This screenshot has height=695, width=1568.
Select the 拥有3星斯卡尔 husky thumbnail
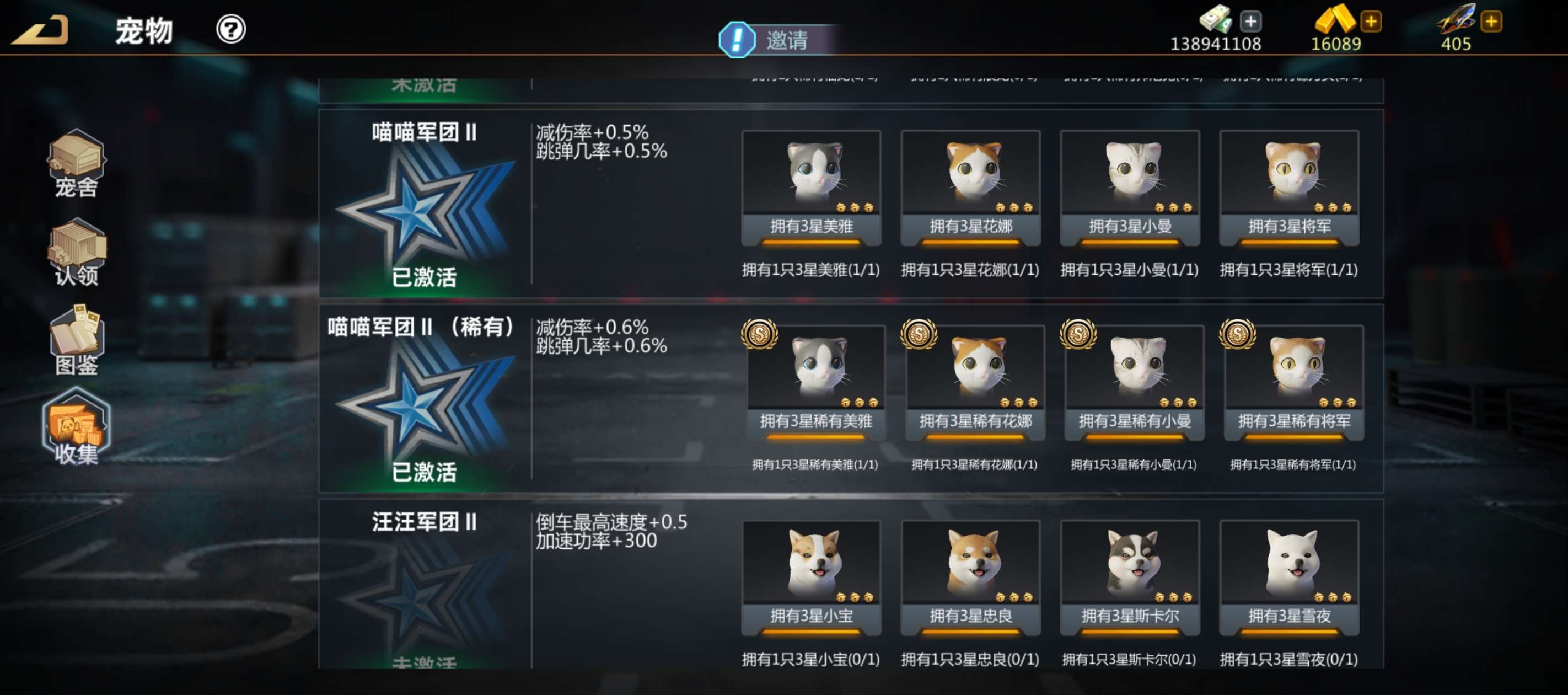[x=1130, y=578]
